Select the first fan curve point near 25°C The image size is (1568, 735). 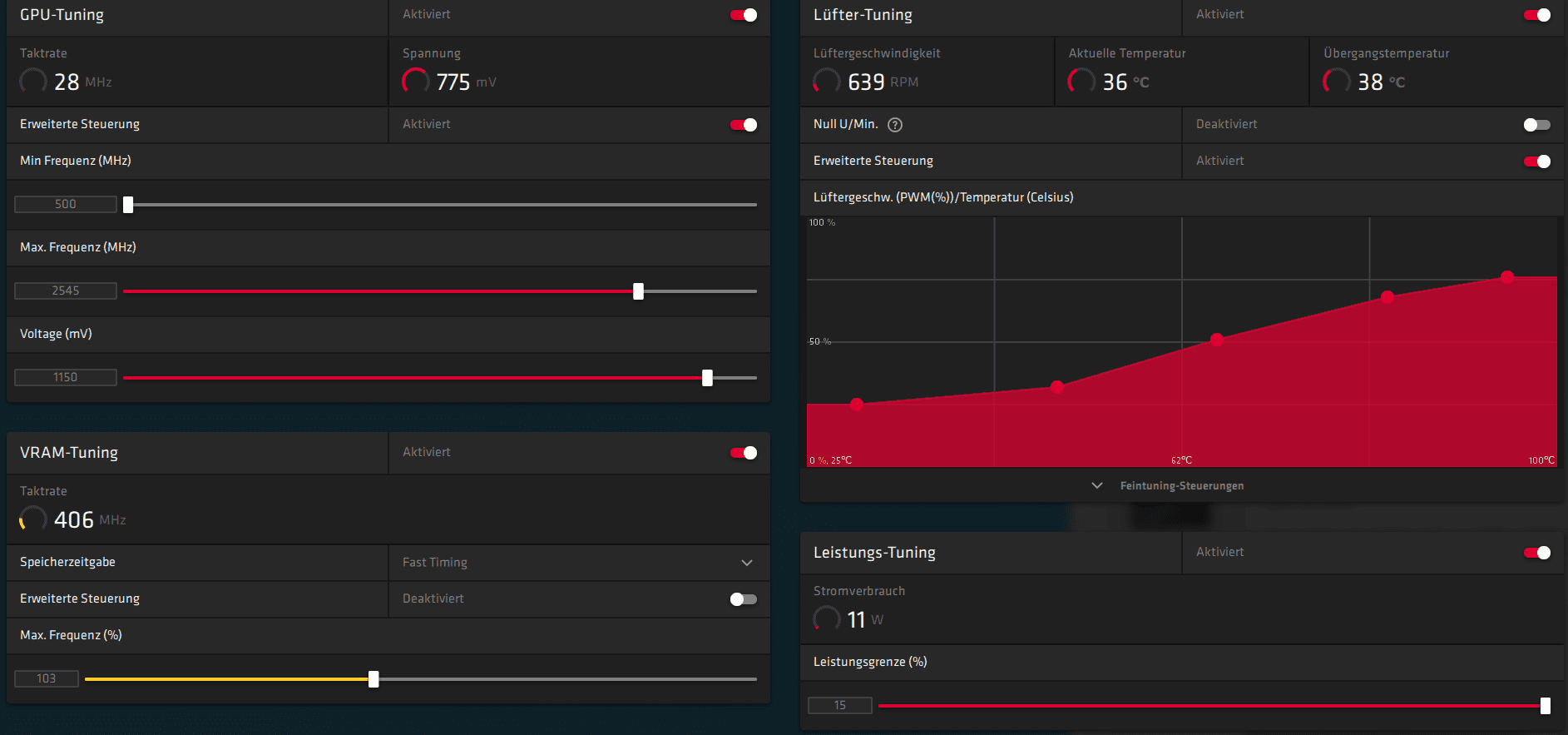tap(857, 405)
